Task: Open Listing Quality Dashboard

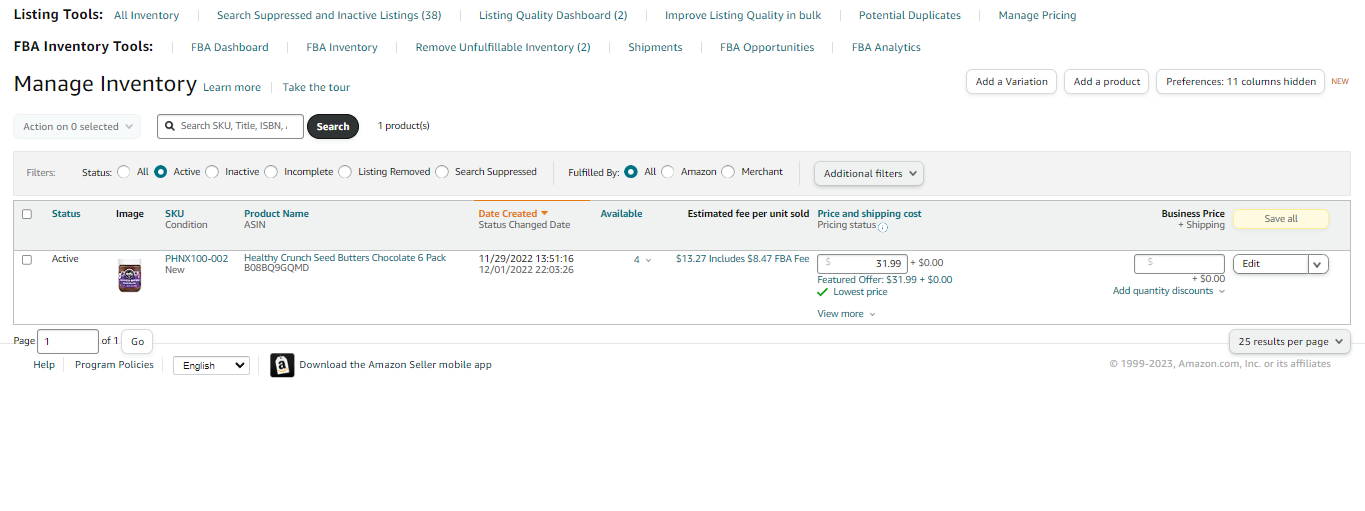Action: click(x=553, y=15)
